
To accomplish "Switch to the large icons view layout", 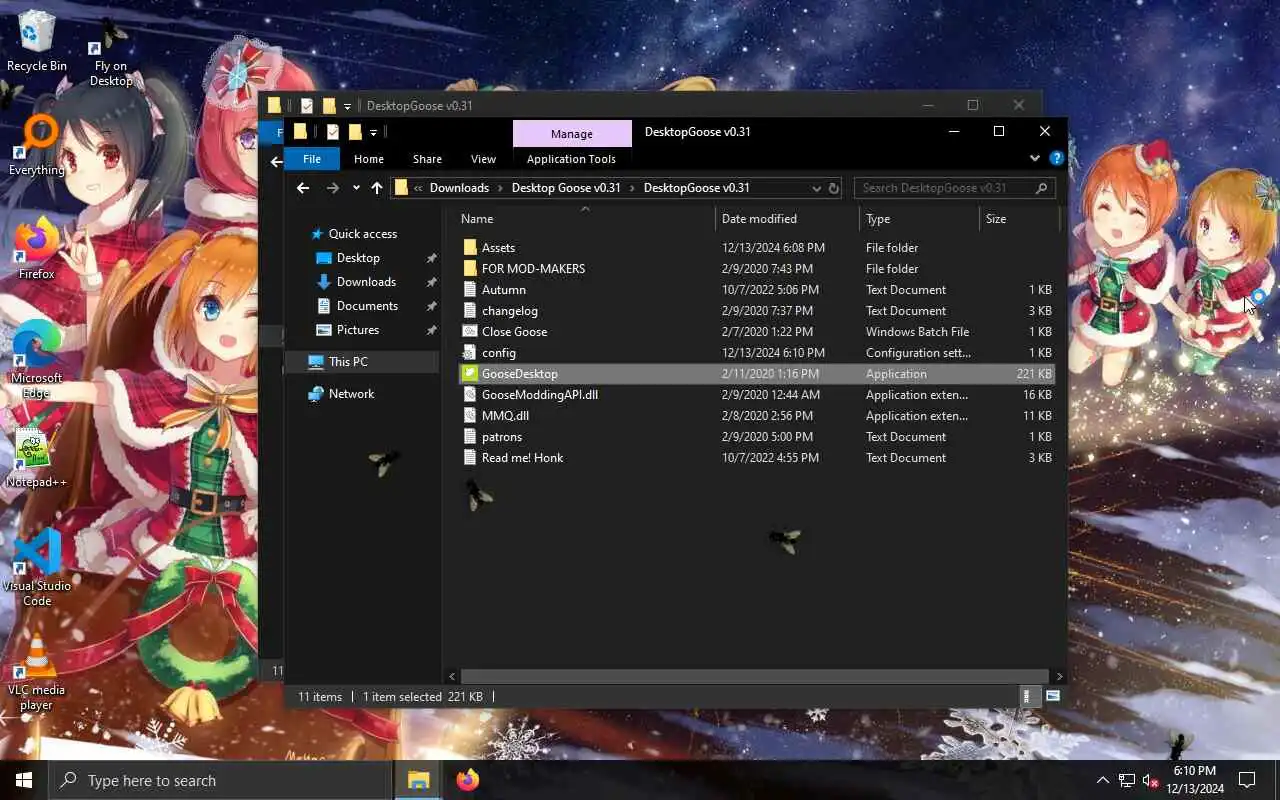I will click(1053, 696).
